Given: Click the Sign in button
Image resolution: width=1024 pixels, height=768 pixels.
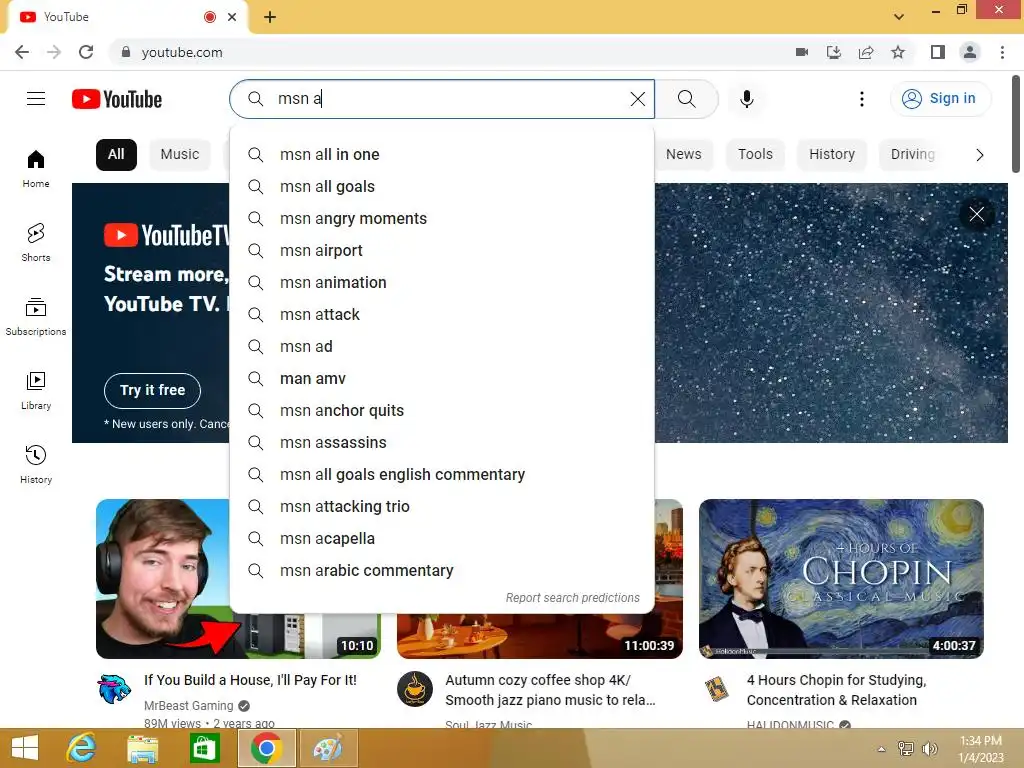Looking at the screenshot, I should pos(940,99).
